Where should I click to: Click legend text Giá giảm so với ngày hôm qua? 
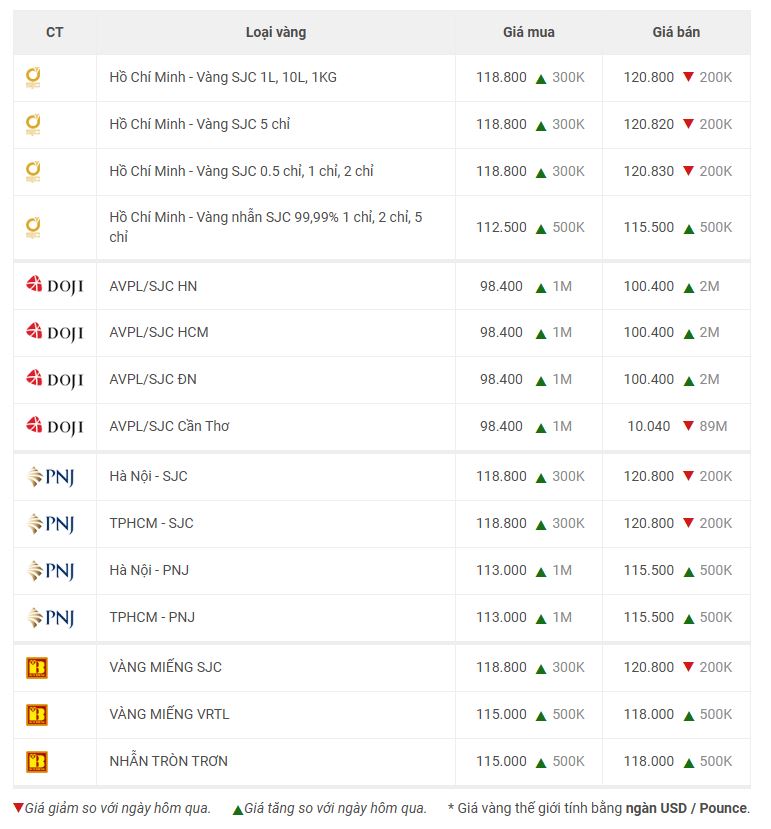[117, 808]
